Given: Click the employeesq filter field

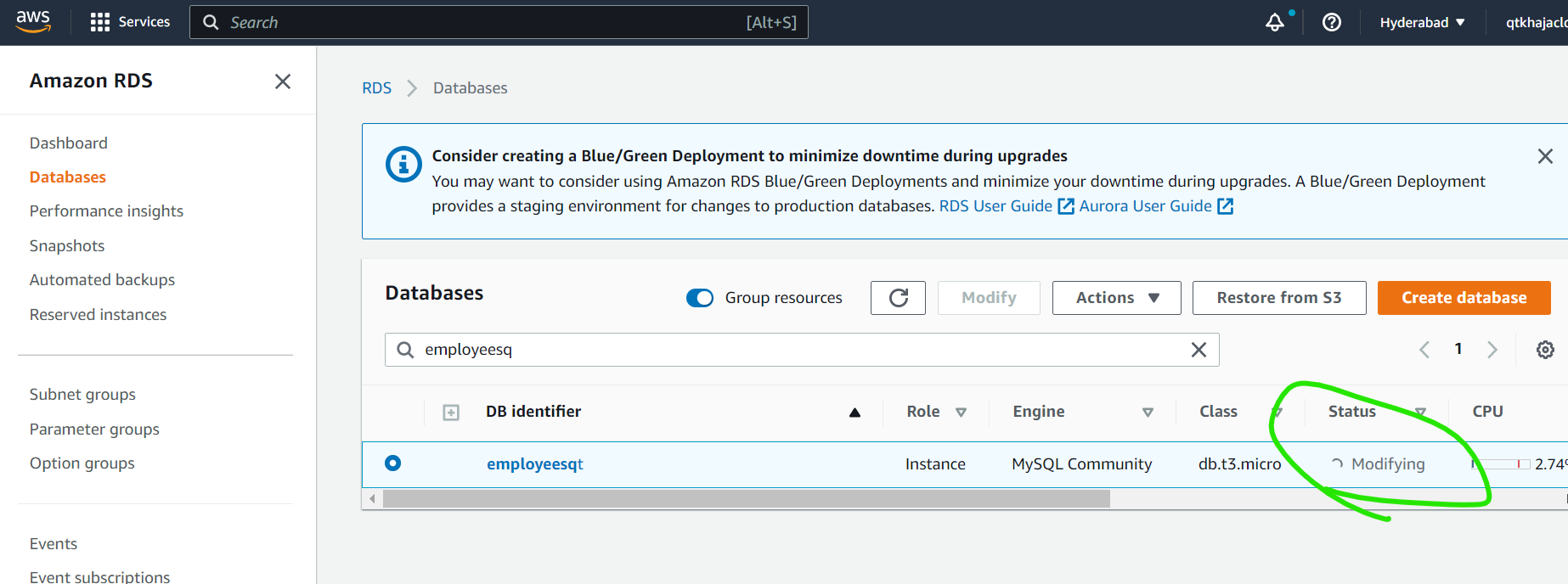Looking at the screenshot, I should pyautogui.click(x=802, y=350).
